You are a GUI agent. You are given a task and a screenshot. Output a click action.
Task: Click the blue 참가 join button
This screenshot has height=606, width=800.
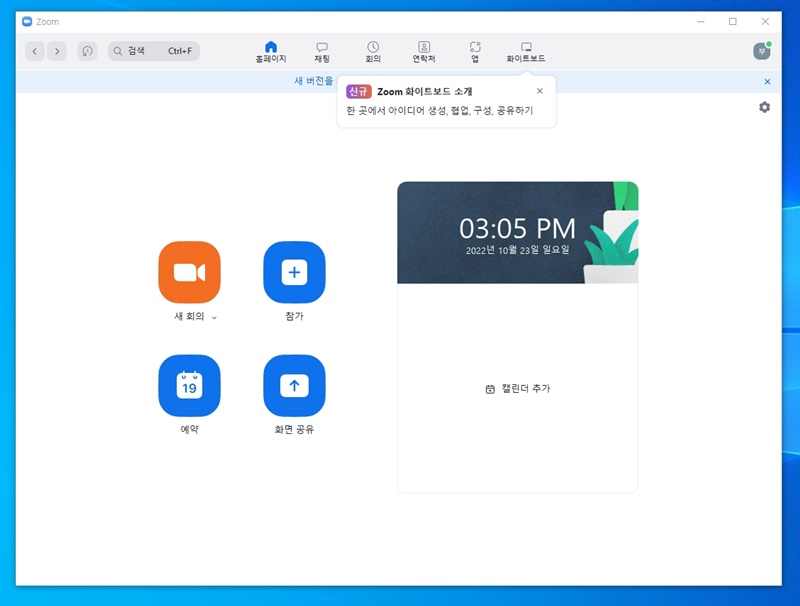tap(294, 272)
